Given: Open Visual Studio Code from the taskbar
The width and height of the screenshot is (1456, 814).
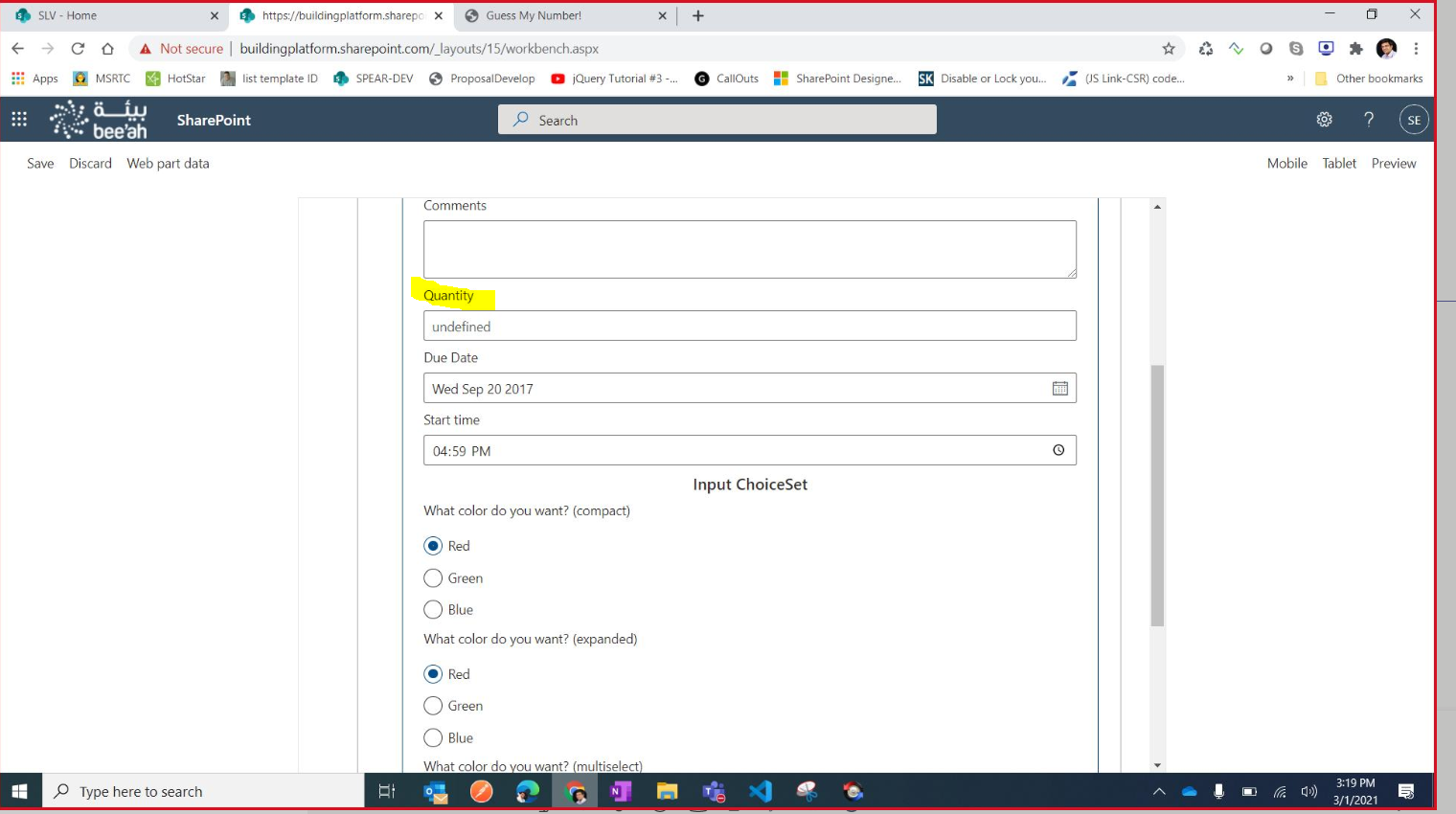Looking at the screenshot, I should click(760, 791).
